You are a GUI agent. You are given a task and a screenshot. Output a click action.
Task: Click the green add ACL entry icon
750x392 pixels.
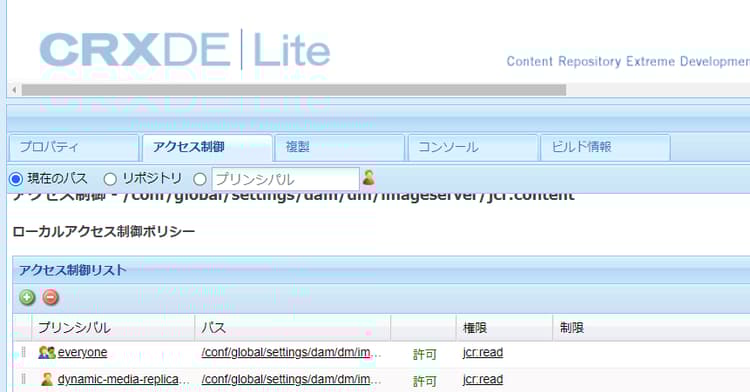(27, 297)
